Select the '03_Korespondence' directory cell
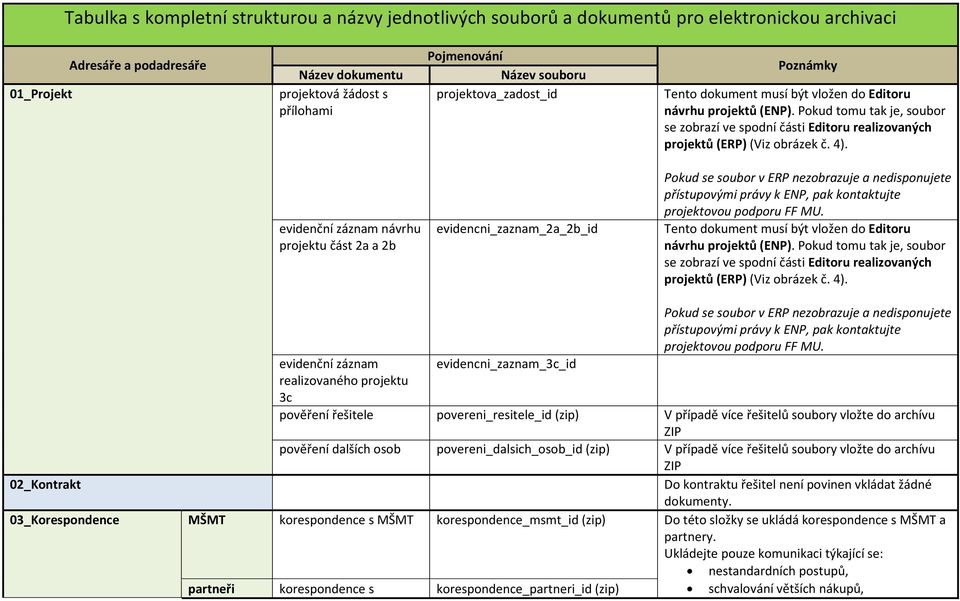 92,554
